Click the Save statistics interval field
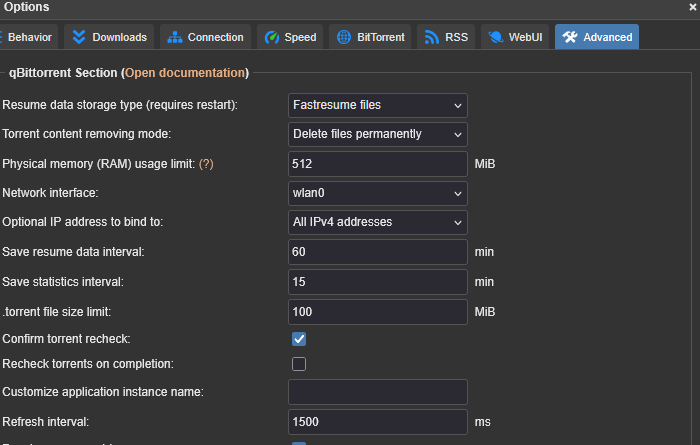Screen dimensions: 700x445 coord(378,282)
